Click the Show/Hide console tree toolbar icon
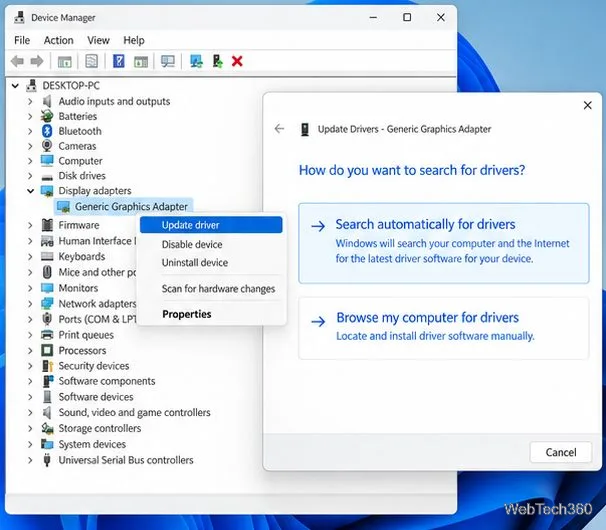Viewport: 606px width, 530px height. pyautogui.click(x=65, y=61)
